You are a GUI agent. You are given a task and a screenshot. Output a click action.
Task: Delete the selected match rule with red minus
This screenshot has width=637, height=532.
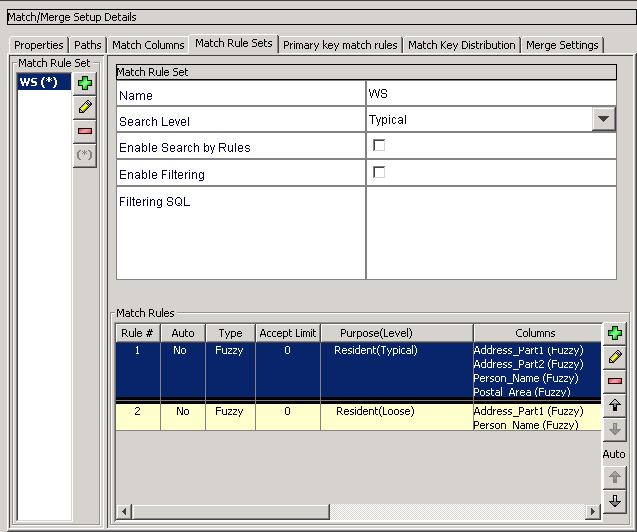pos(615,381)
